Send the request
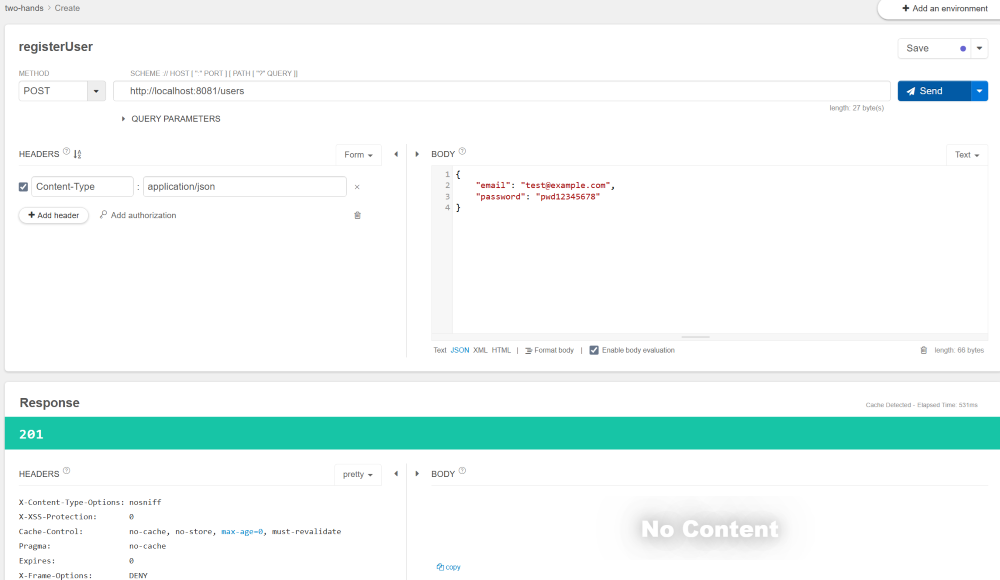This screenshot has height=580, width=1000. click(934, 91)
